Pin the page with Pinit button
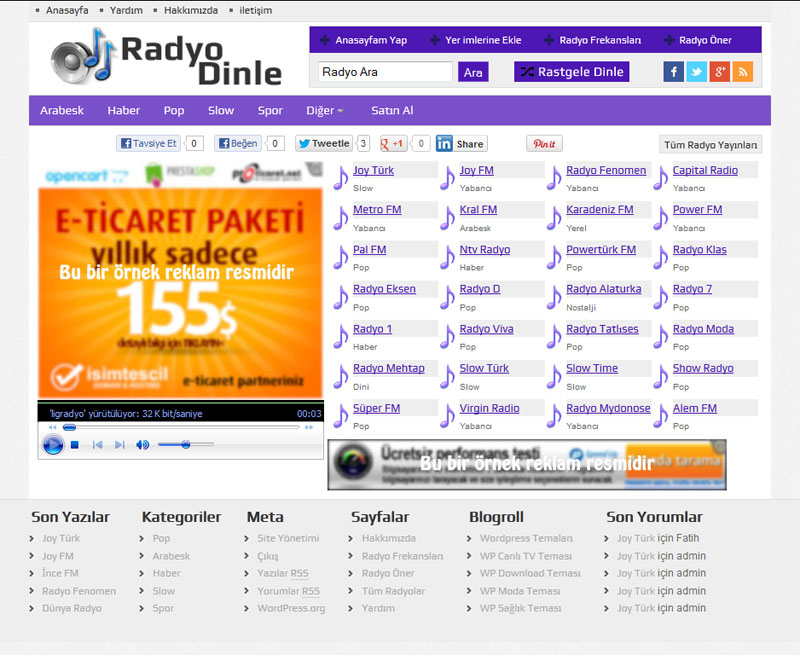Viewport: 800px width, 655px height. (544, 144)
